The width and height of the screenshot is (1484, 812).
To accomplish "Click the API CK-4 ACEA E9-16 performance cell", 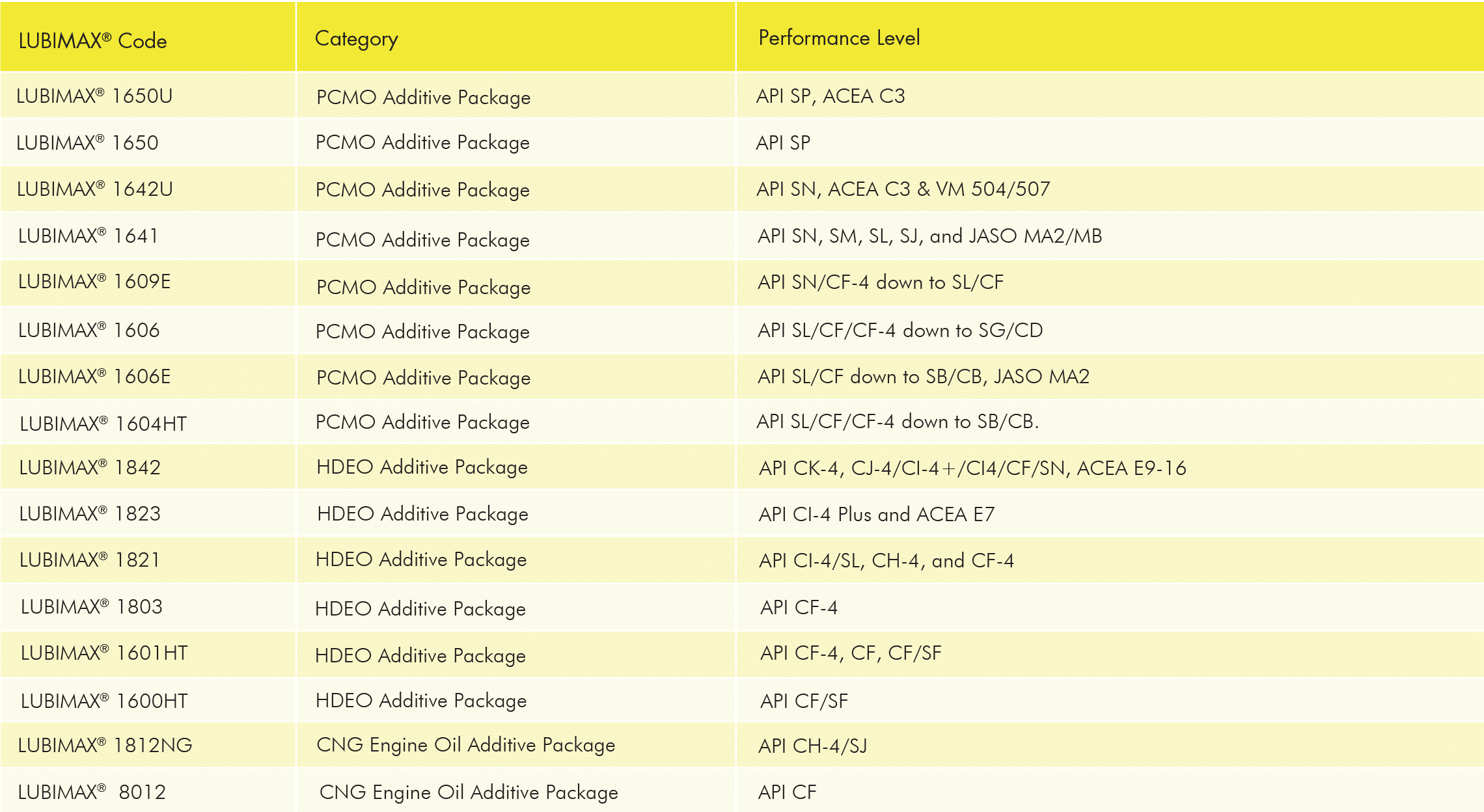I will [1110, 467].
